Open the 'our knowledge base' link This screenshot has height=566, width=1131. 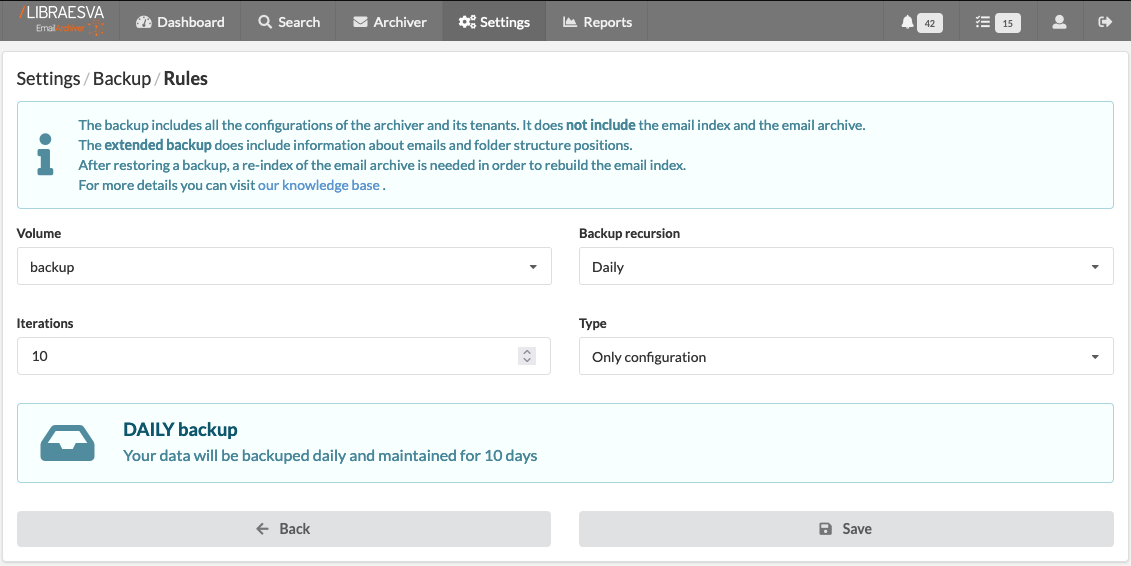[x=319, y=185]
